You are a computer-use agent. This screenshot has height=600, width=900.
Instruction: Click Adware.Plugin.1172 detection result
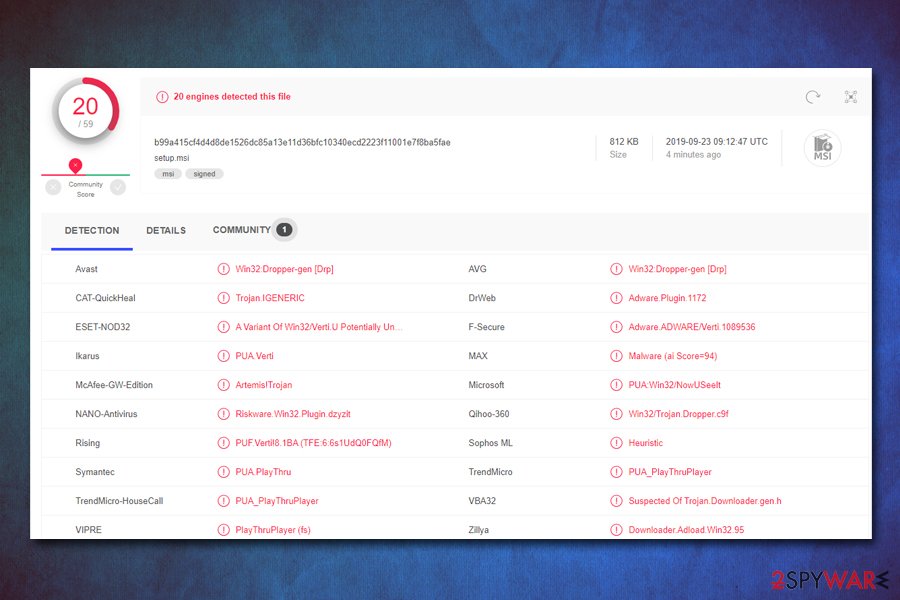coord(667,298)
